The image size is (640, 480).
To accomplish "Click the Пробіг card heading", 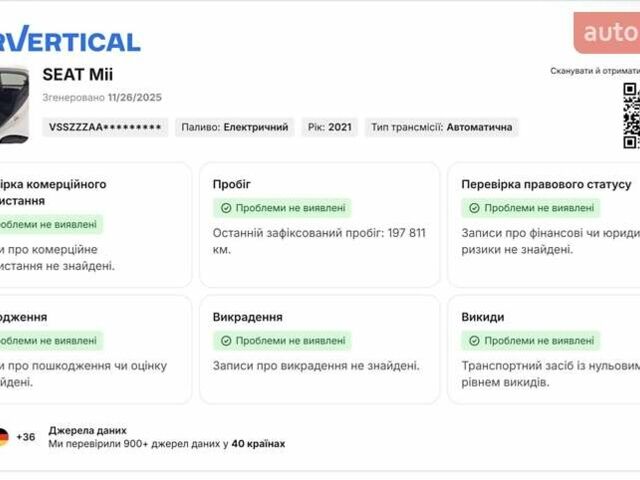I will point(231,184).
